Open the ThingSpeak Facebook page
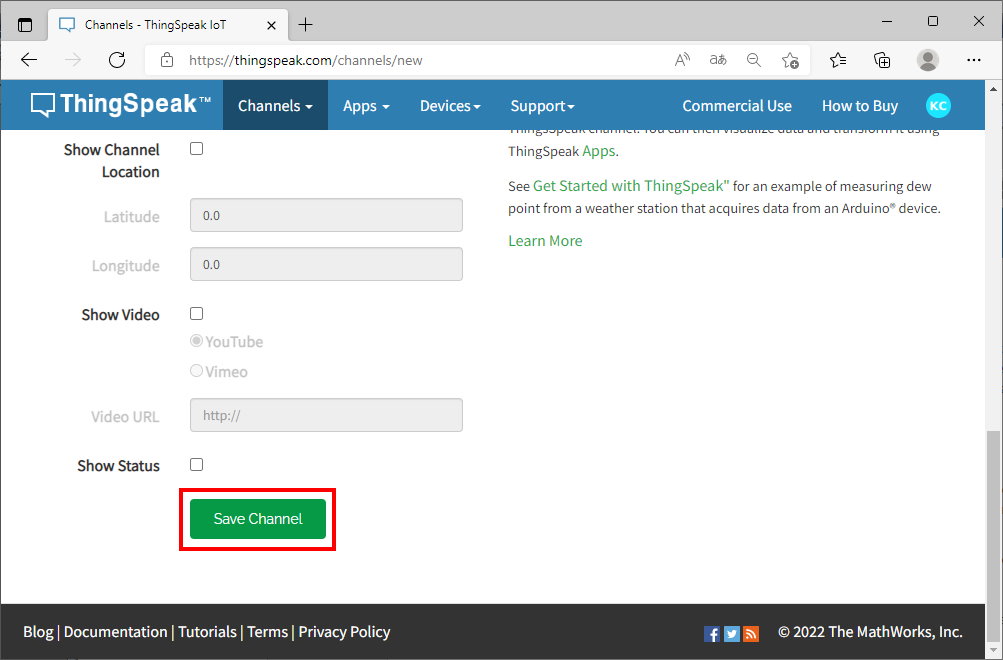Image resolution: width=1003 pixels, height=660 pixels. pyautogui.click(x=711, y=634)
